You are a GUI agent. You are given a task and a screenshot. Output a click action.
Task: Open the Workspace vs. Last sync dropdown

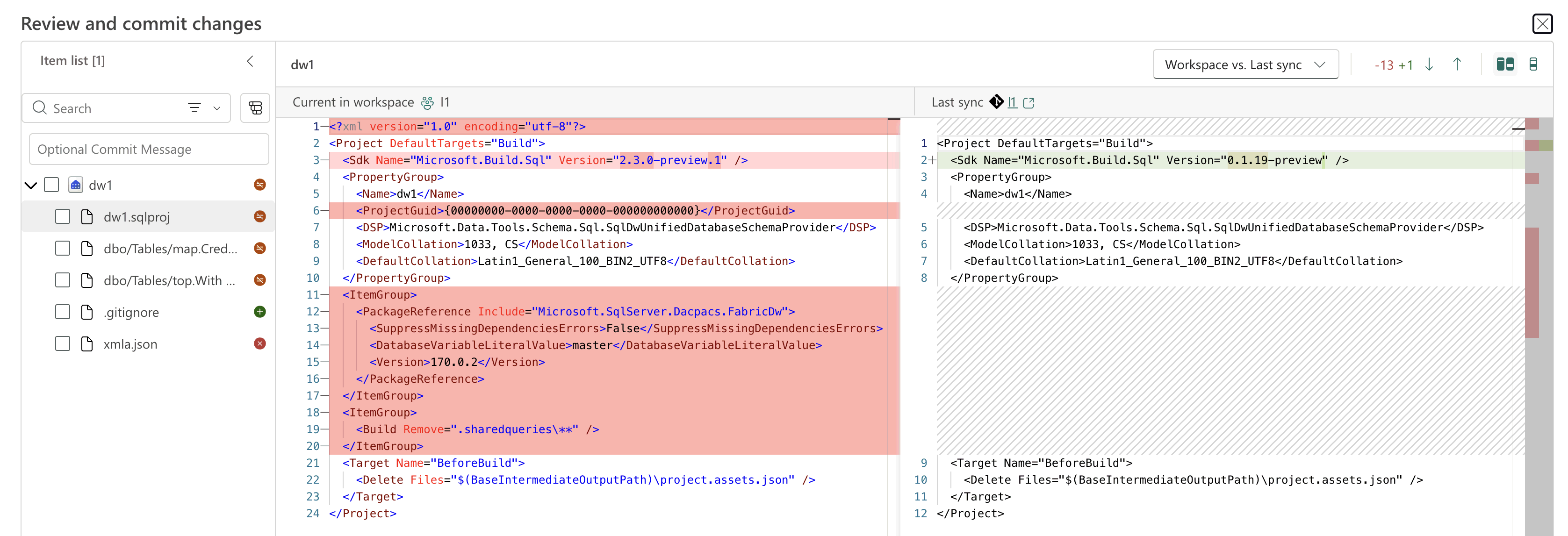click(x=1245, y=64)
